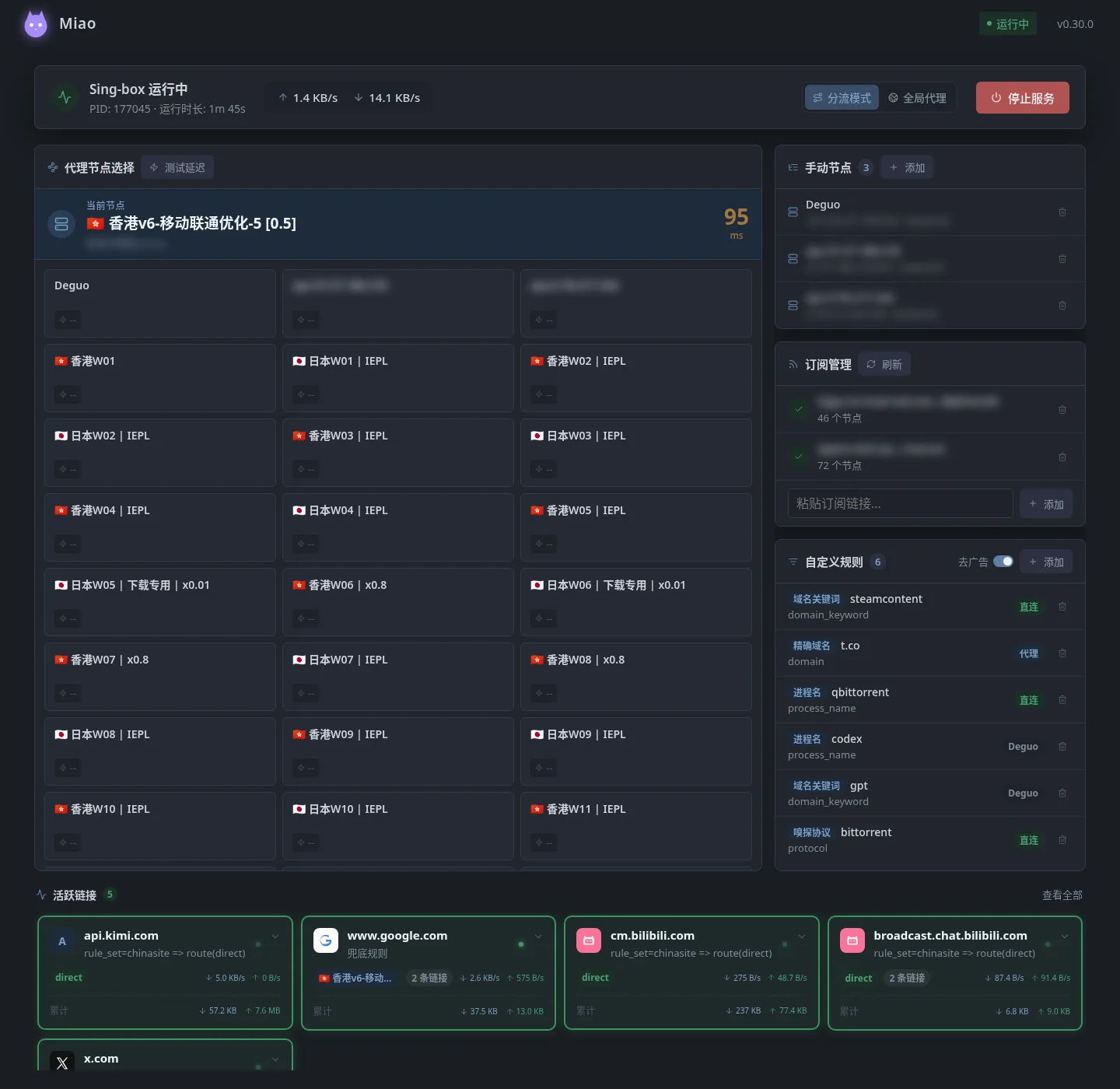The height and width of the screenshot is (1089, 1120).
Task: Focus the 粘贴订阅链接 input field
Action: click(901, 504)
